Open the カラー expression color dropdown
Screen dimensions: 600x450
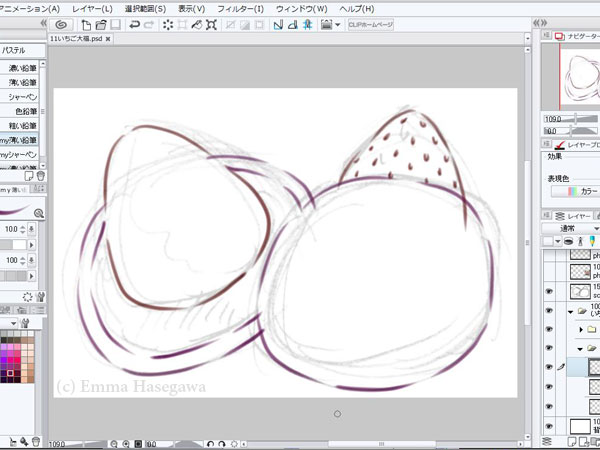coord(576,191)
